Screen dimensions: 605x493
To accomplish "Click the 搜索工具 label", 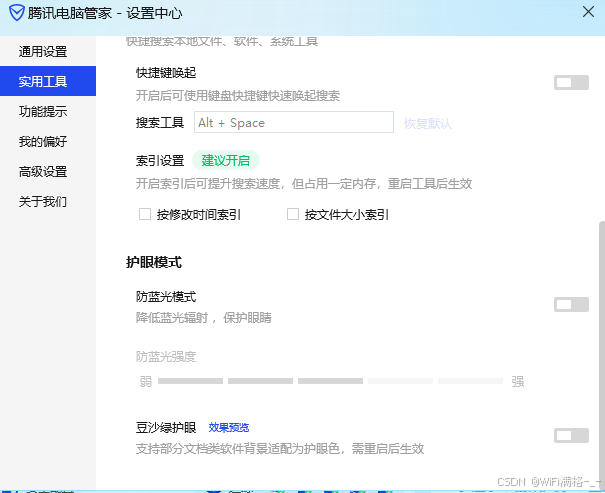I will tap(160, 123).
